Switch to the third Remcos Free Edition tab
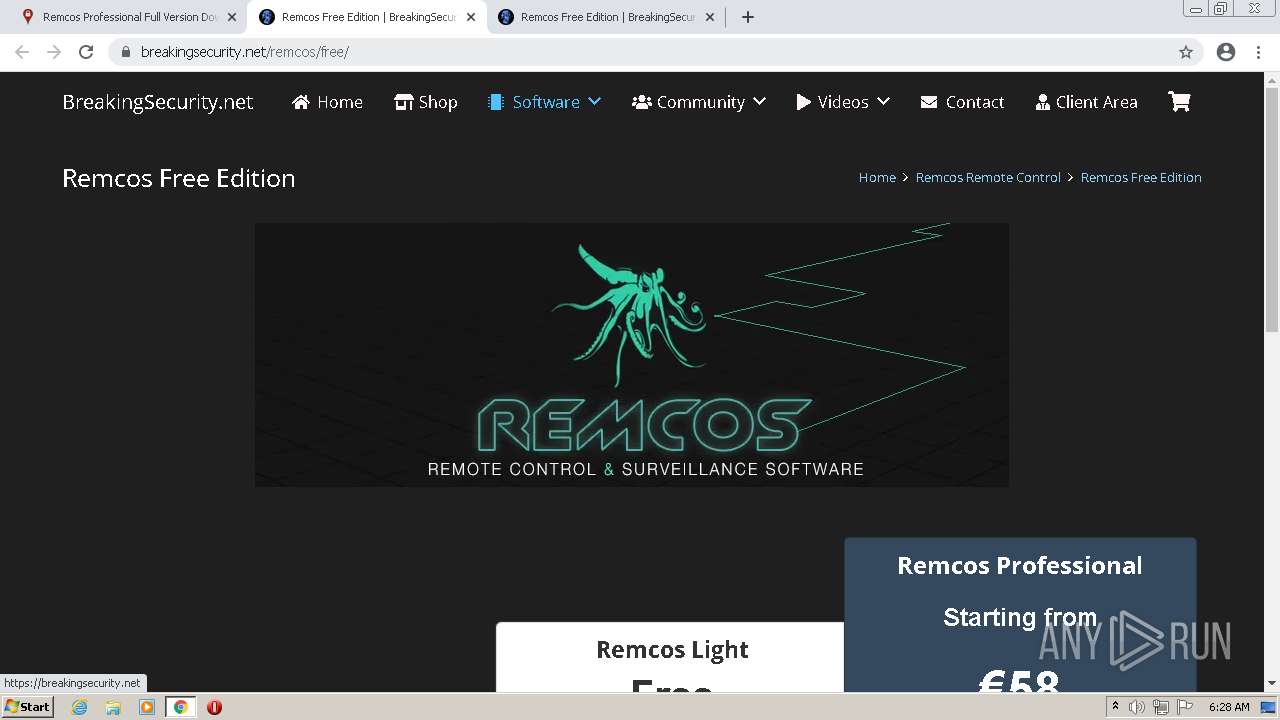 pyautogui.click(x=606, y=17)
